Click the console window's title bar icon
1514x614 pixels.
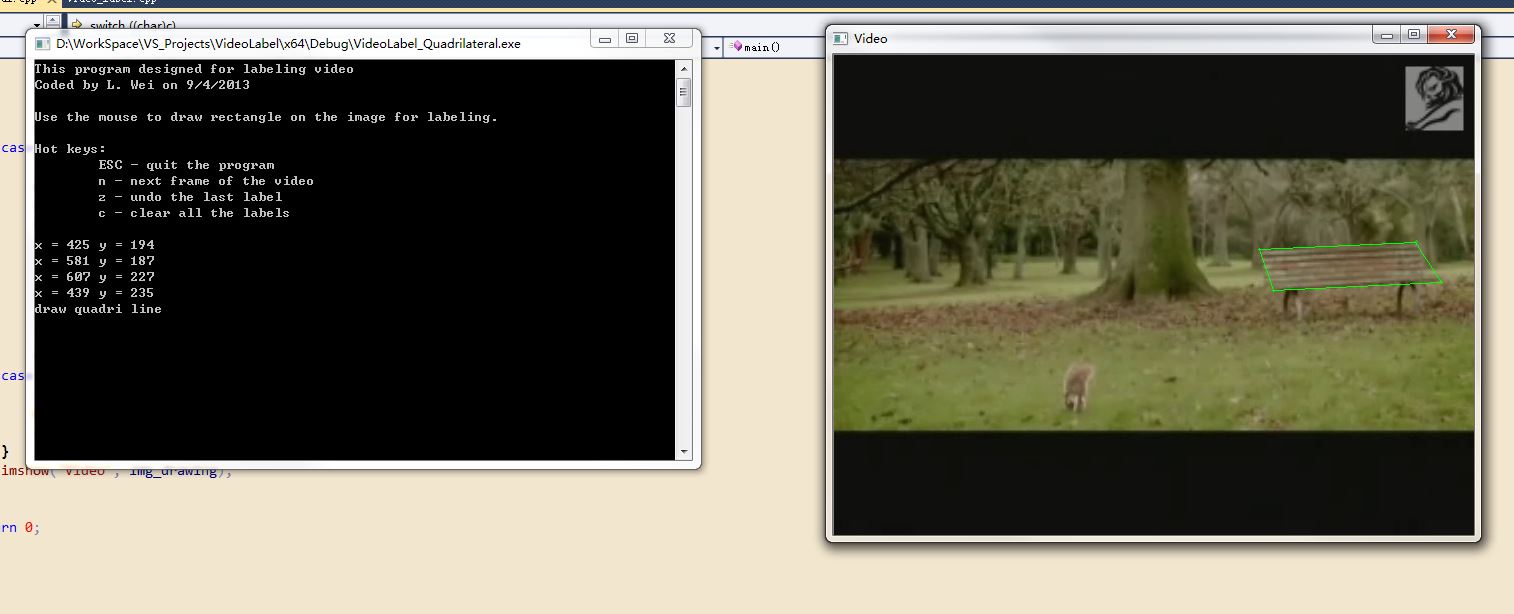(x=43, y=44)
